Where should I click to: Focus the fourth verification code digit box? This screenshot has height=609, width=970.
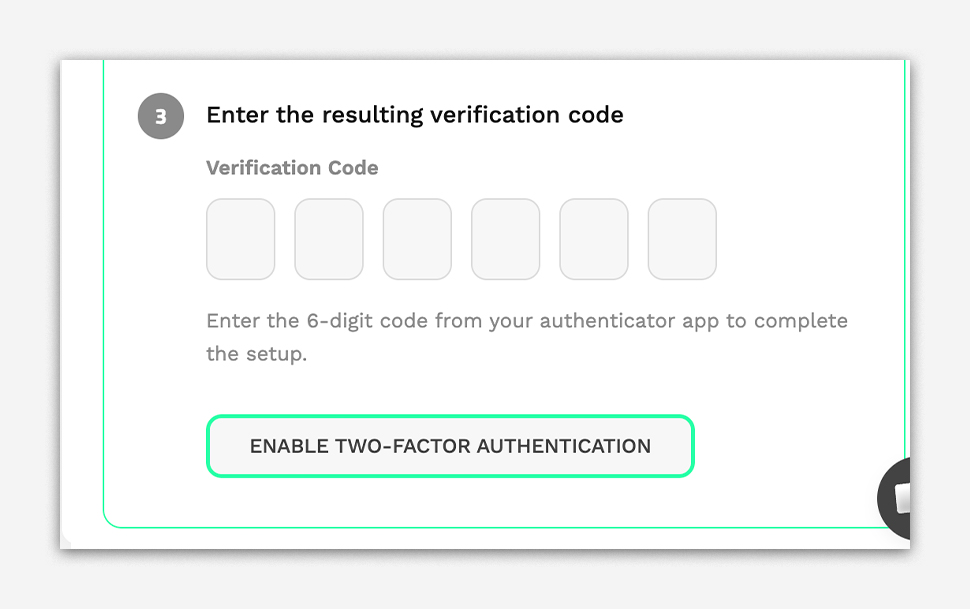click(505, 239)
